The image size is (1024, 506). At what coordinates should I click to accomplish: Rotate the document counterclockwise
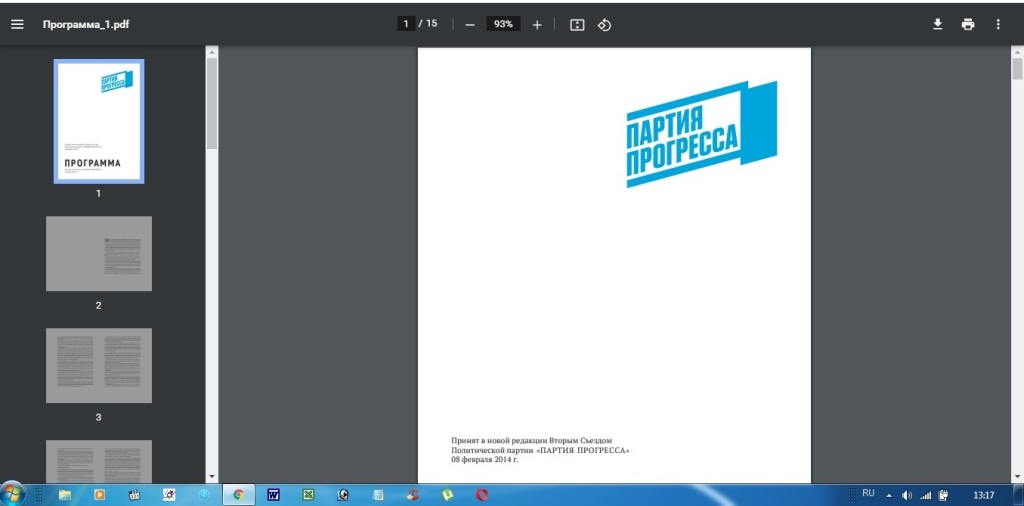click(x=604, y=24)
